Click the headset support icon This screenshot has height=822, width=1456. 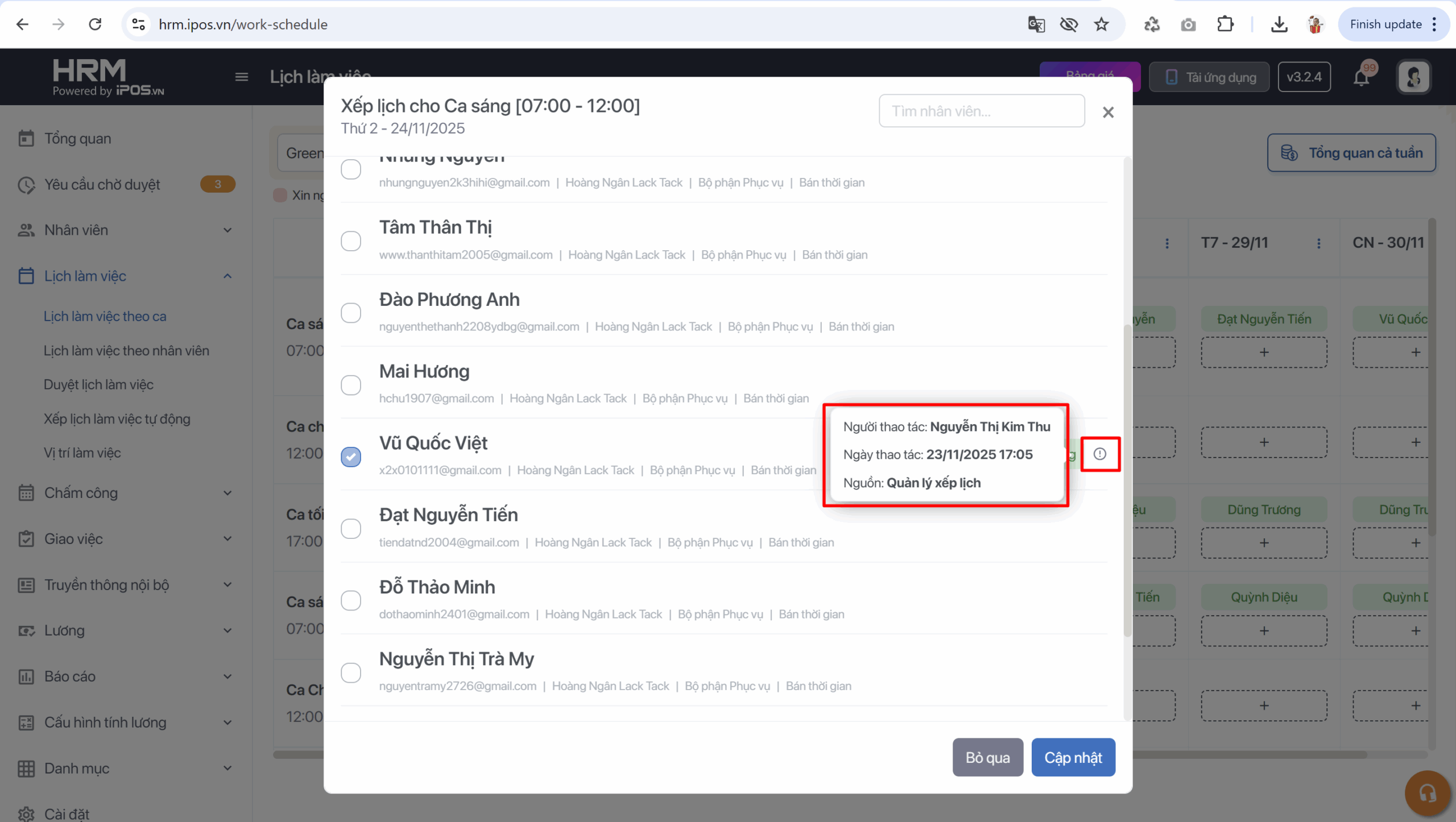click(1427, 792)
